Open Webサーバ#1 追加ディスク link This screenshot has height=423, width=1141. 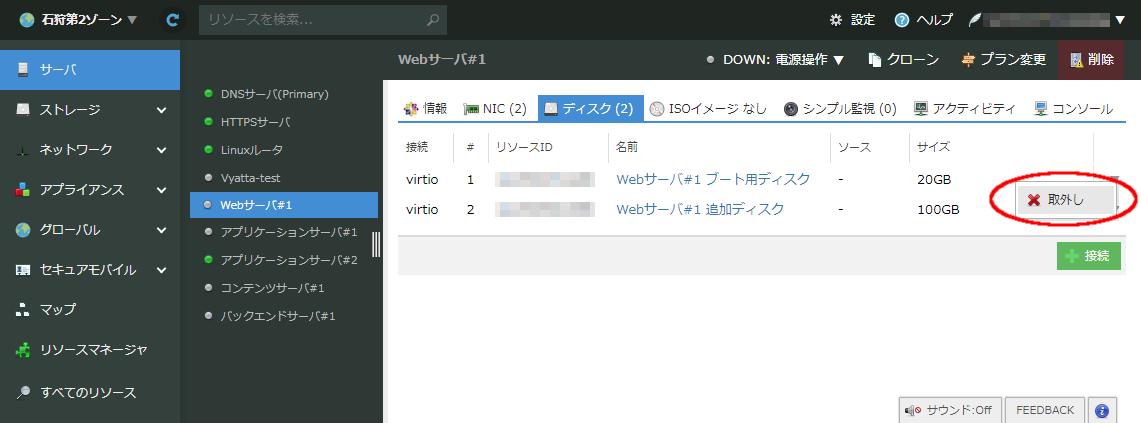coord(700,209)
